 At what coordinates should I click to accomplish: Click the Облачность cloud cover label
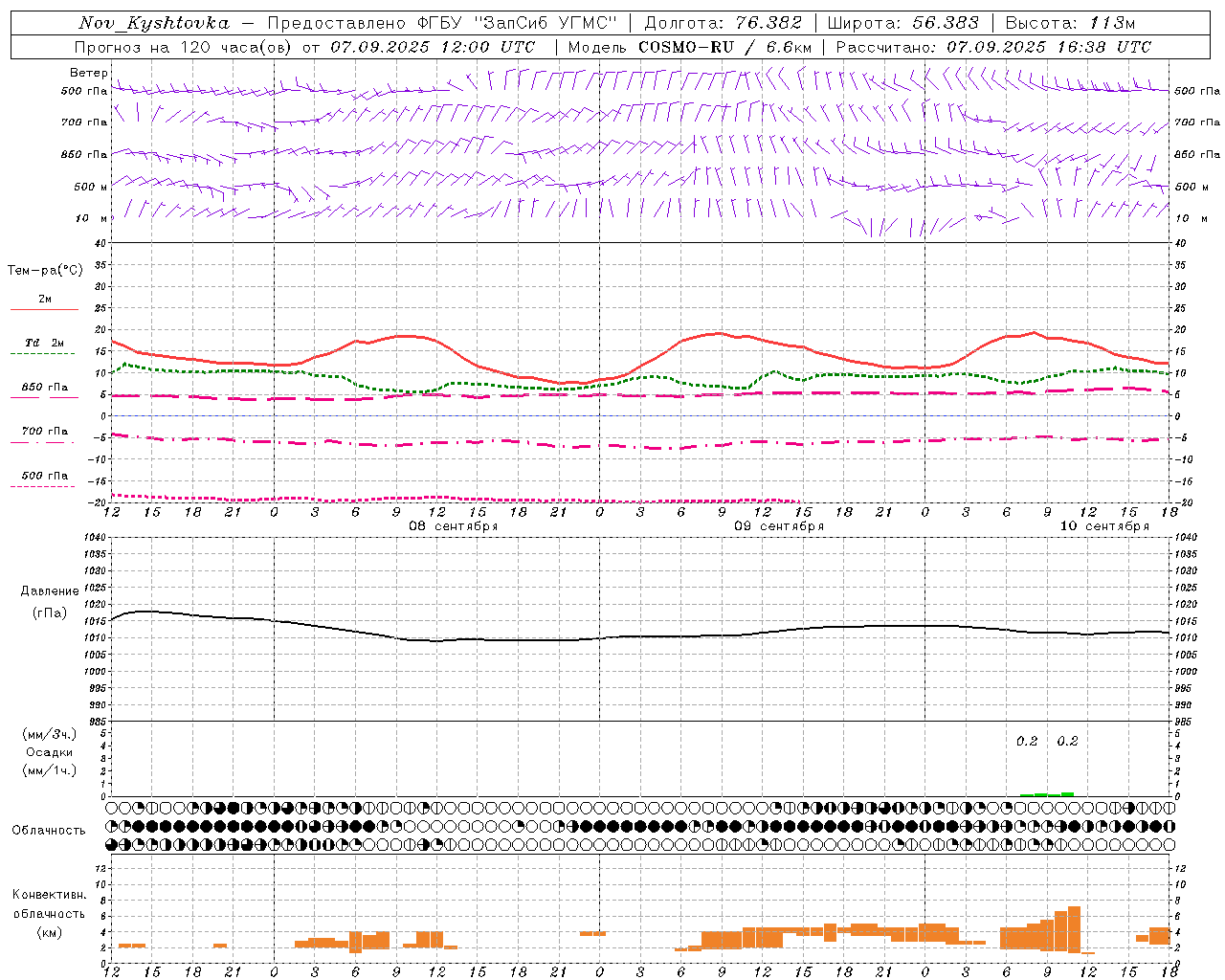(49, 831)
